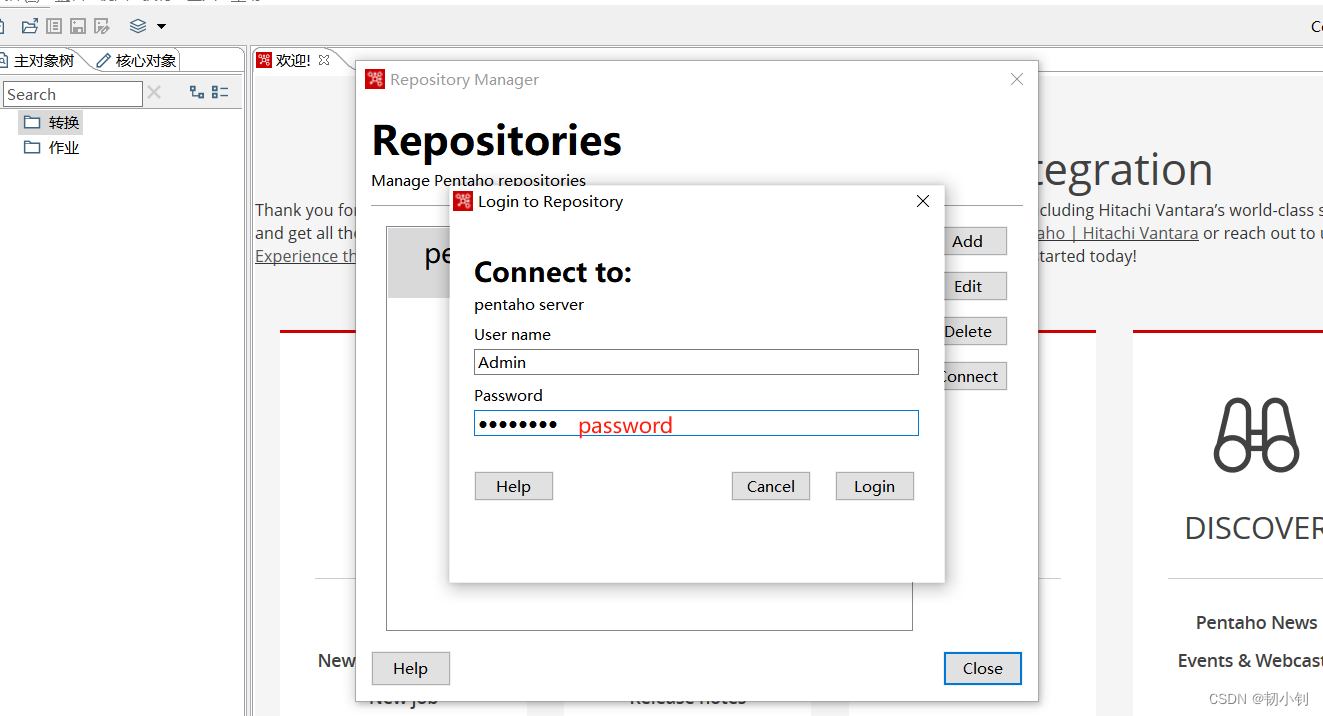
Task: Click the 'pentaho server' text in login dialog
Action: point(529,304)
